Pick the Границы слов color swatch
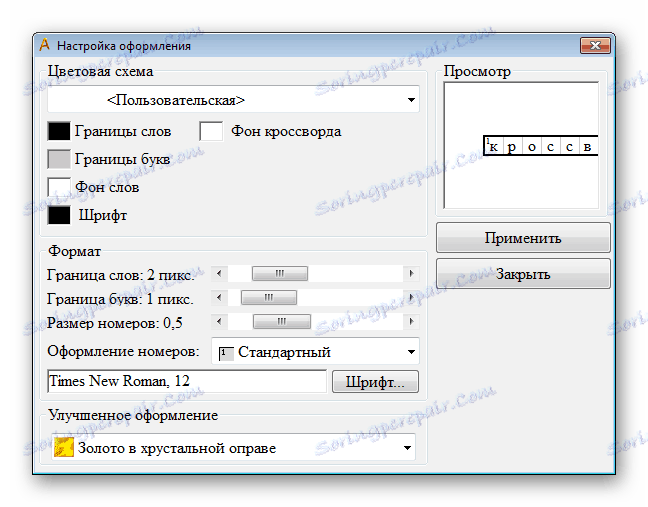The image size is (648, 507). tap(59, 131)
